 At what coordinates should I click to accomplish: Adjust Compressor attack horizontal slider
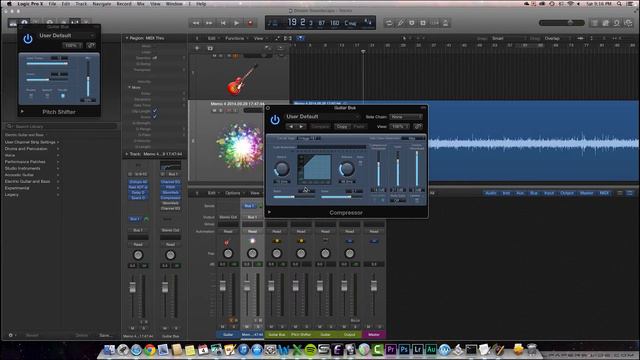tap(294, 197)
